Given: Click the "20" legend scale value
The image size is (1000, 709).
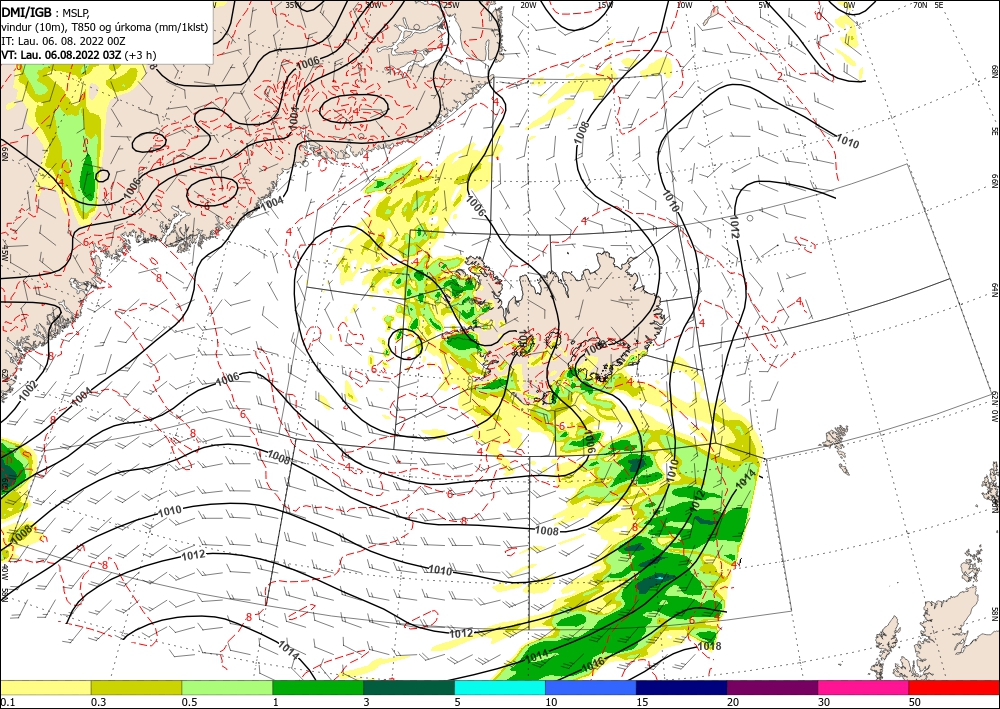Looking at the screenshot, I should (x=733, y=702).
